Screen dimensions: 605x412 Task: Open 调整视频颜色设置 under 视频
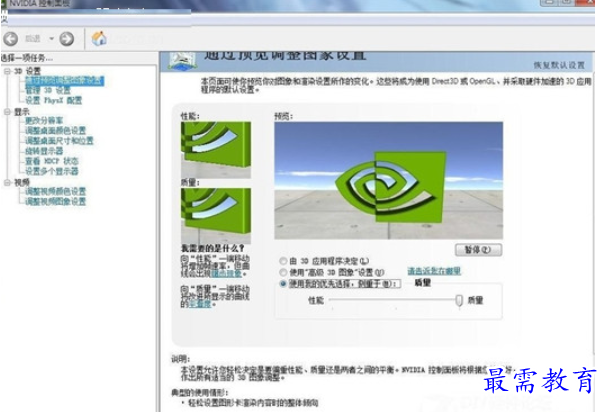coord(56,191)
